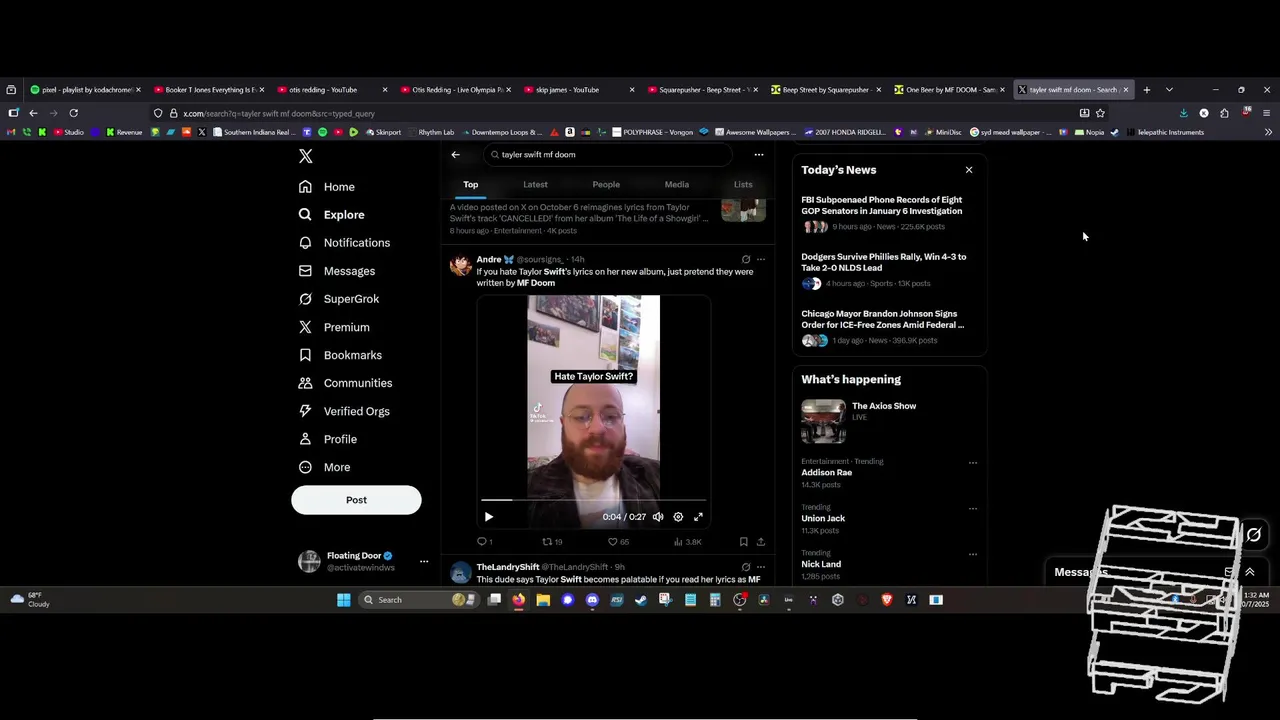Image resolution: width=1280 pixels, height=720 pixels.
Task: Bookmark Andre's post
Action: click(743, 542)
